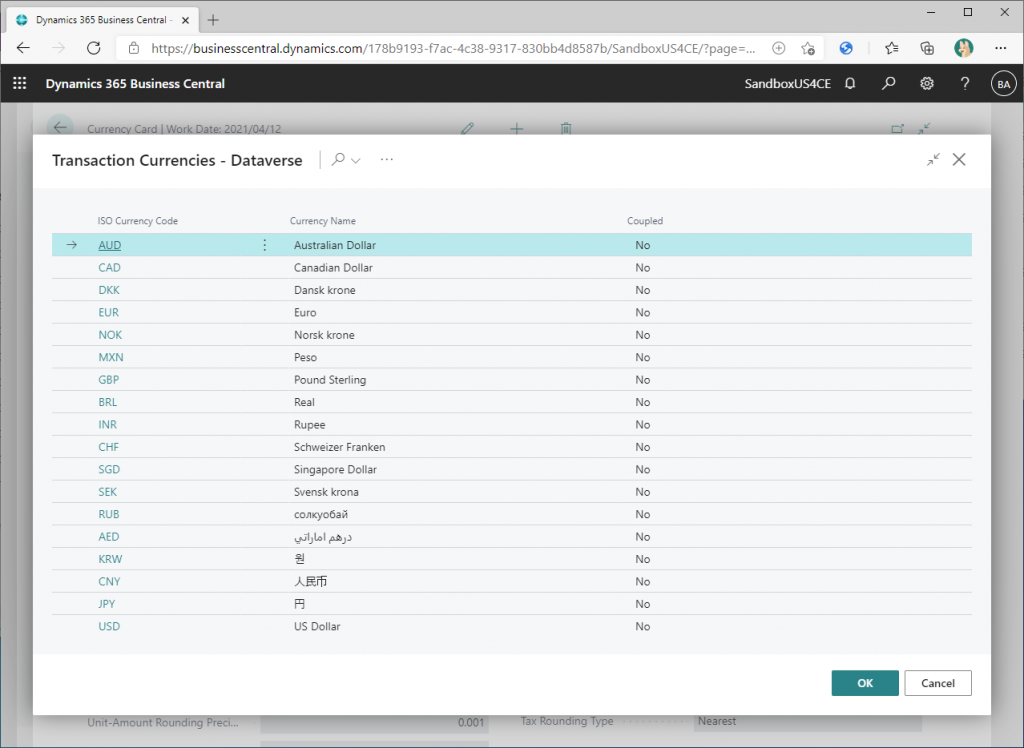Open the app launcher waffle menu
The image size is (1024, 748).
point(20,84)
